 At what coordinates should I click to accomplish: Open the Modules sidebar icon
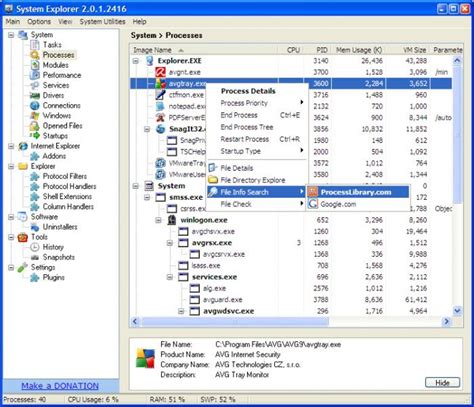point(35,65)
